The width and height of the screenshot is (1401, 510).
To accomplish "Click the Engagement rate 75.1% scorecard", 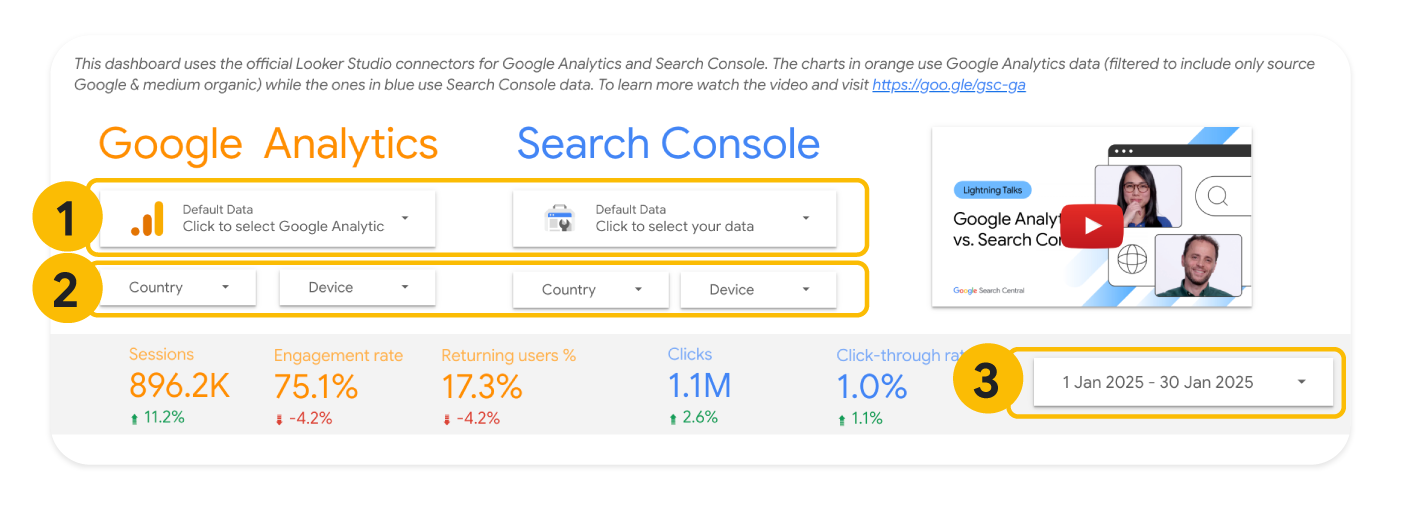I will pyautogui.click(x=316, y=386).
